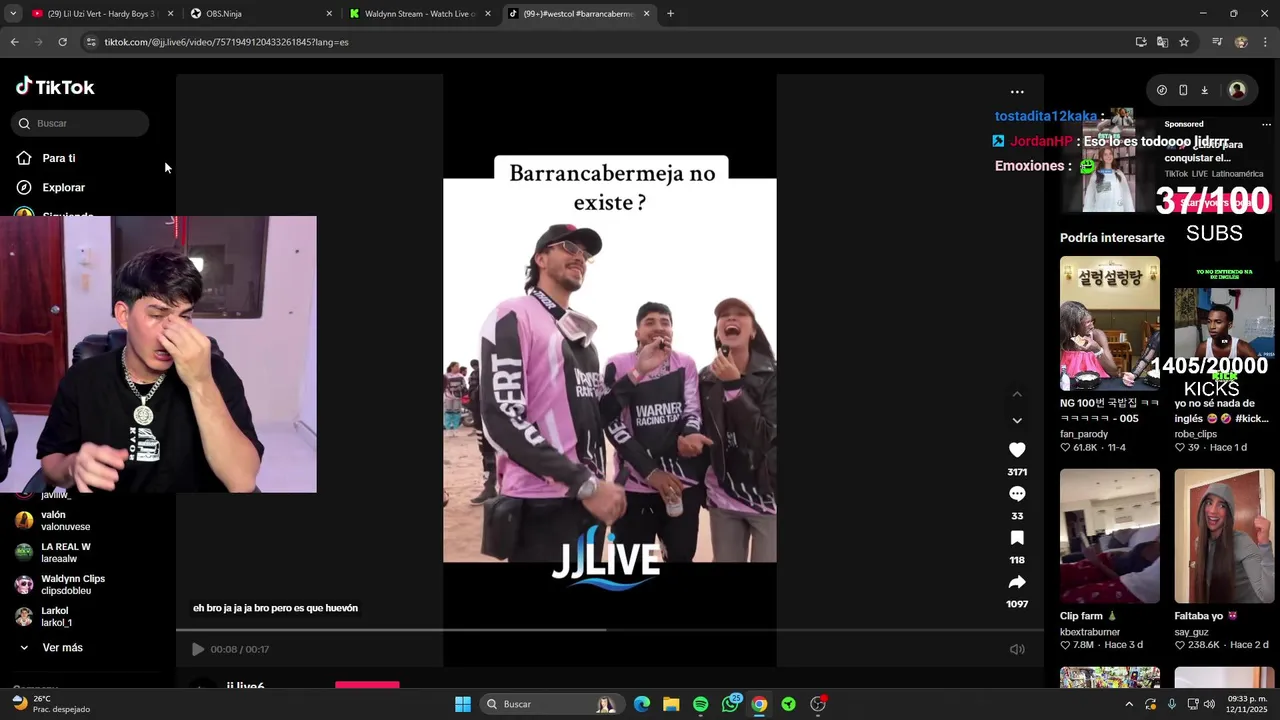Viewport: 1280px width, 720px height.
Task: Play the paused TikTok video
Action: click(198, 649)
